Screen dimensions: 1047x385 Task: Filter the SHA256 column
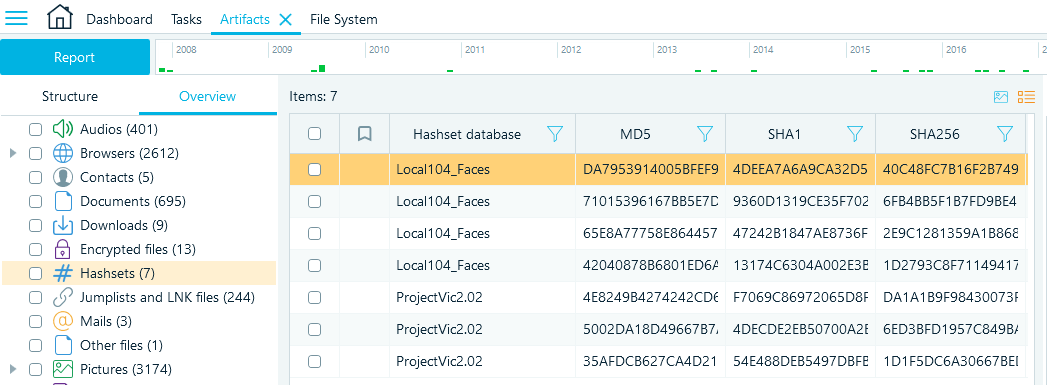point(1005,134)
